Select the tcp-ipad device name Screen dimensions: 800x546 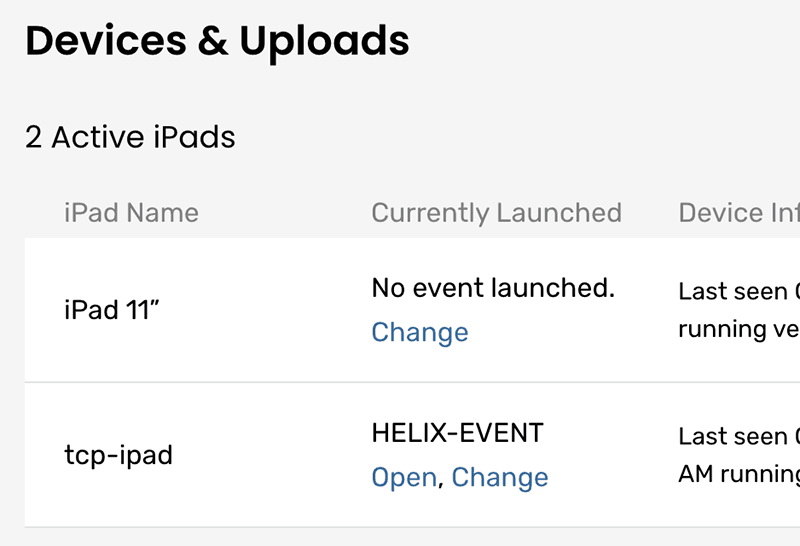coord(118,455)
